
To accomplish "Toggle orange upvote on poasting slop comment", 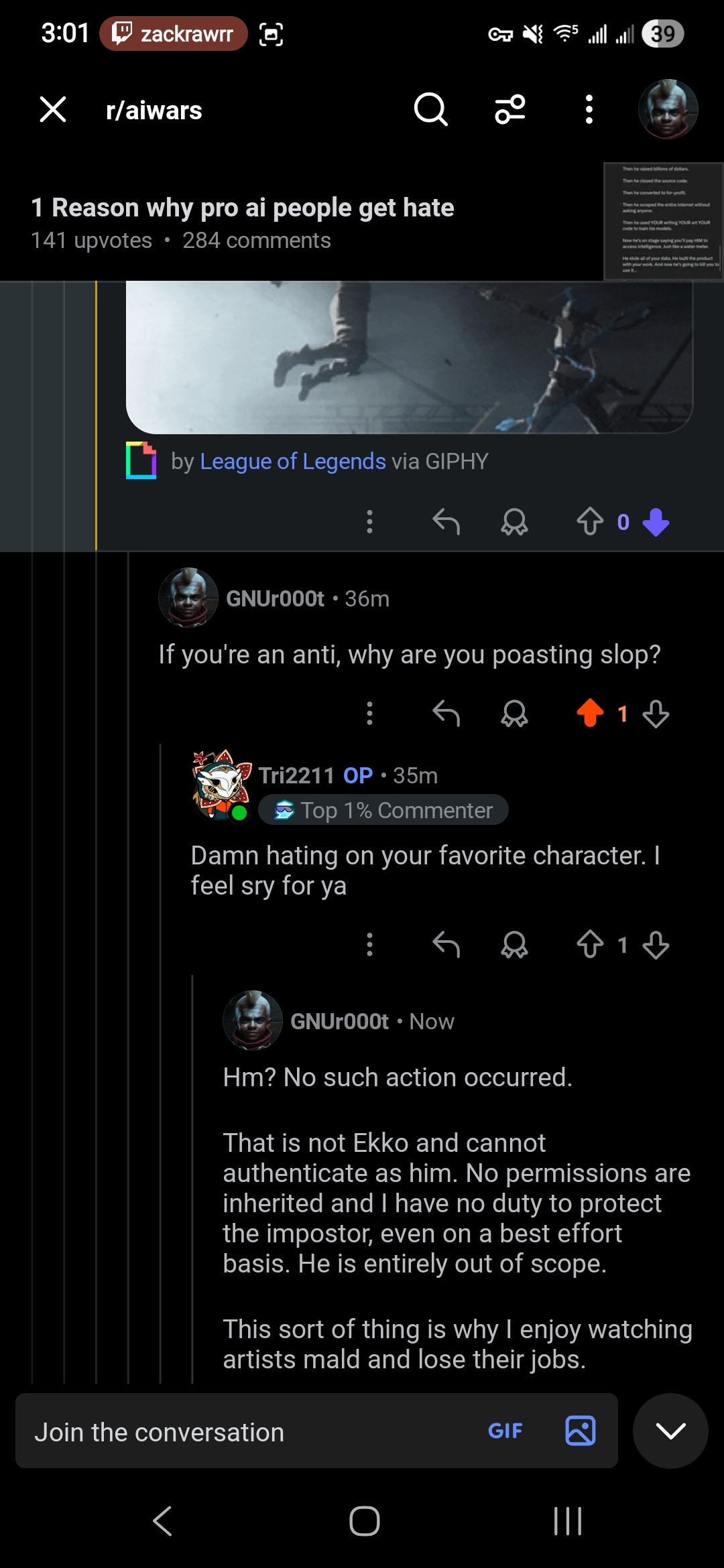I will [x=590, y=713].
